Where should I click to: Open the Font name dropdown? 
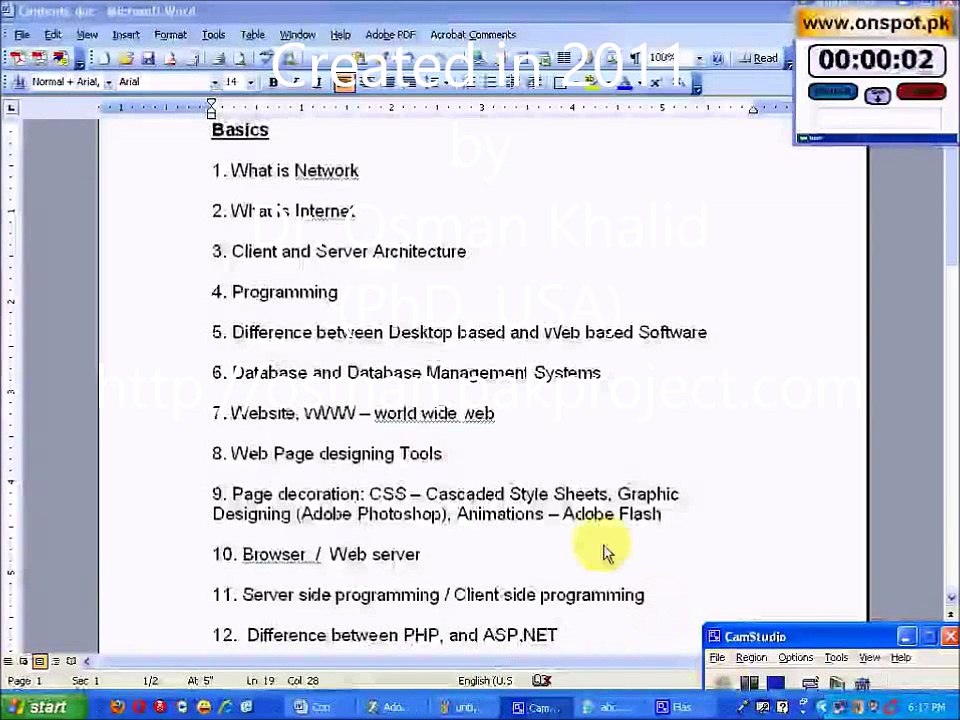point(214,83)
